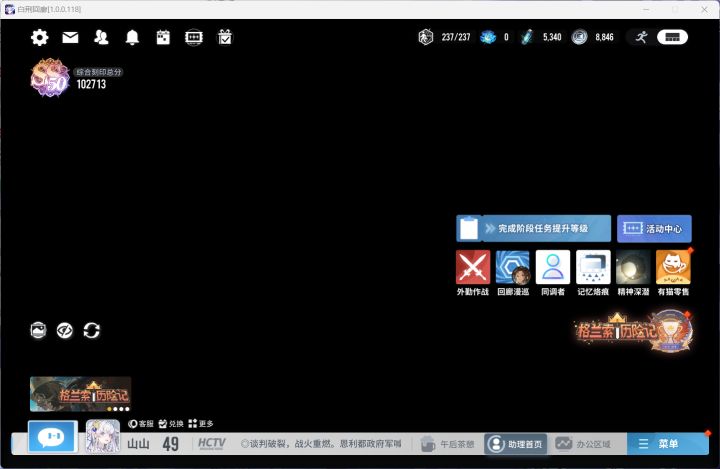Open the notification bell icon

[132, 37]
